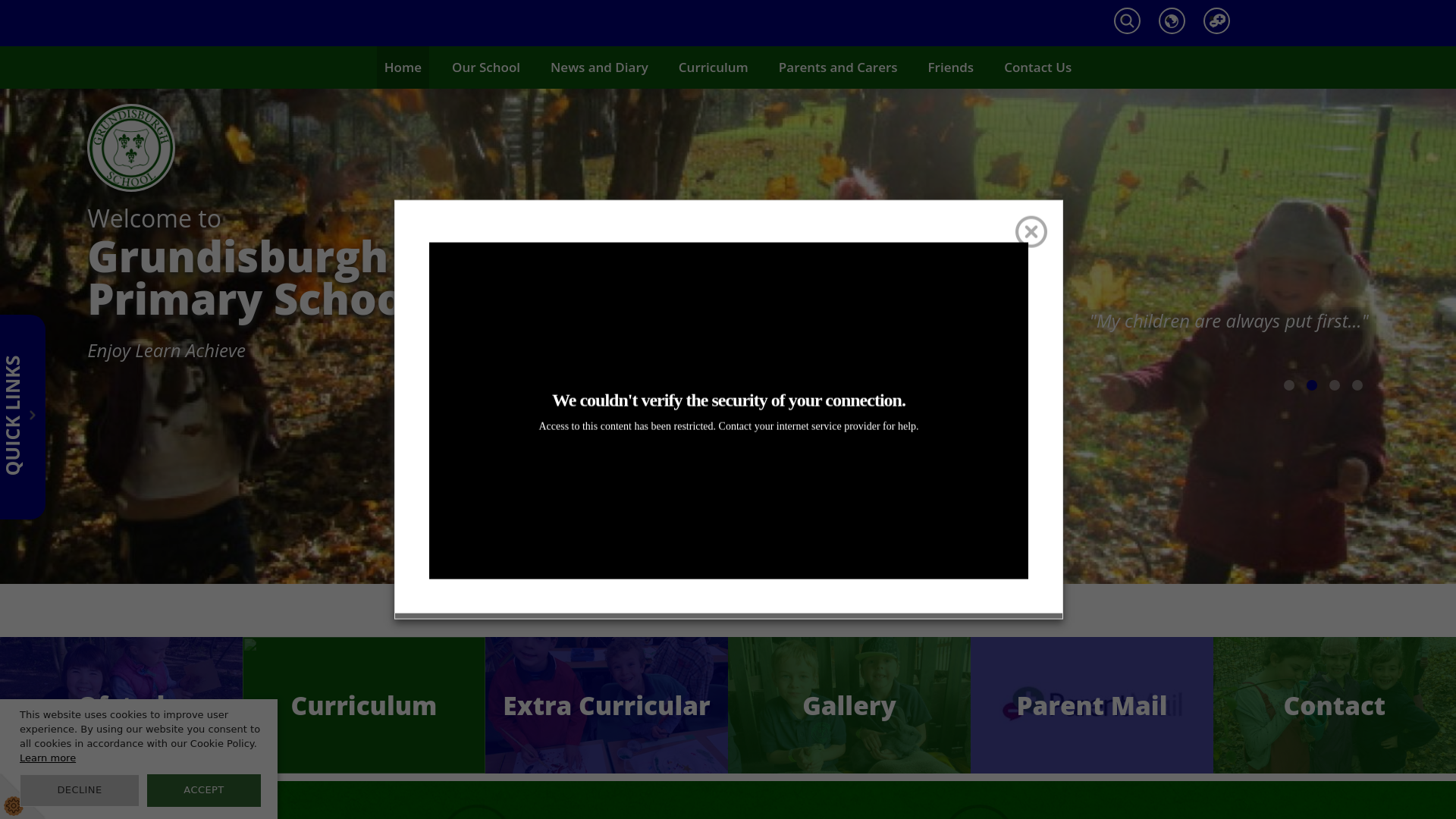
Task: Follow the Learn more cookie link
Action: (48, 758)
